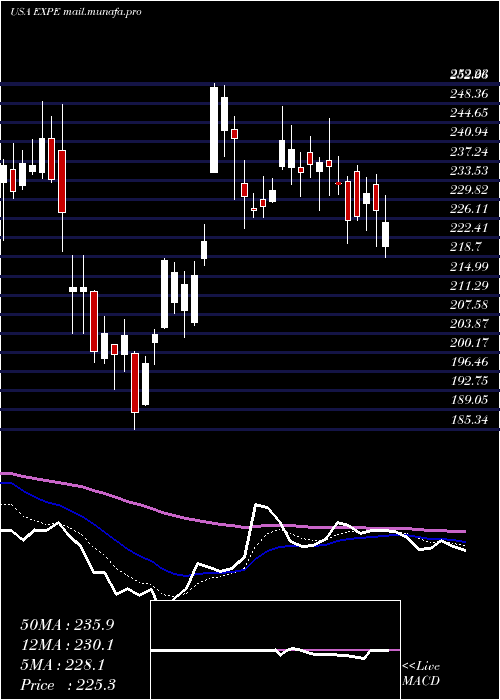Screen dimensions: 500x700
Task: Select the 214.99 price axis label
Action: pyautogui.click(x=469, y=267)
